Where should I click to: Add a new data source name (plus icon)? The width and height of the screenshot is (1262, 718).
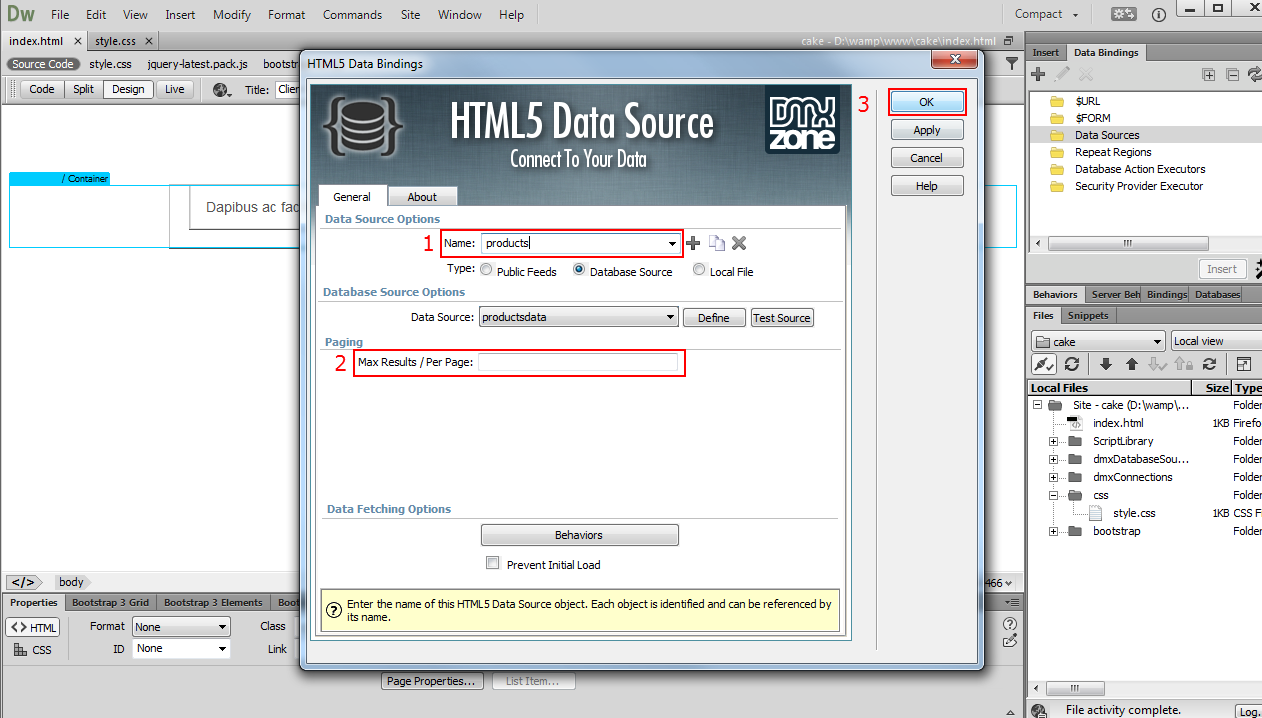[x=693, y=243]
